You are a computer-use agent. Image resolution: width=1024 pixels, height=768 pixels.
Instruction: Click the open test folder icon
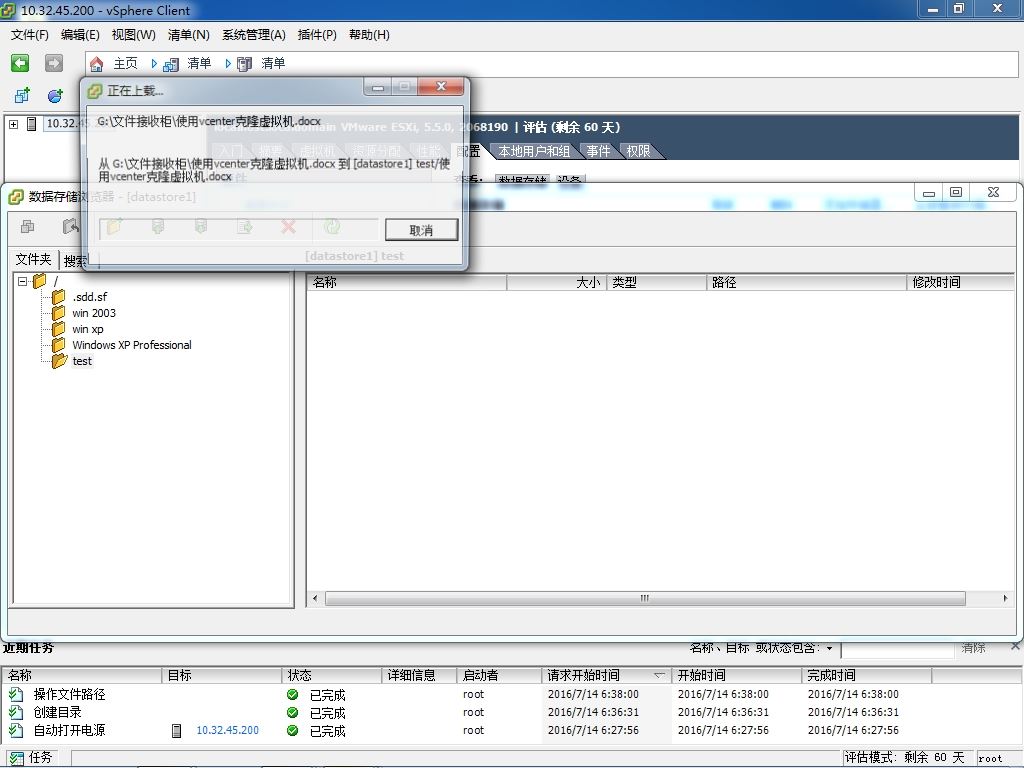pyautogui.click(x=59, y=361)
